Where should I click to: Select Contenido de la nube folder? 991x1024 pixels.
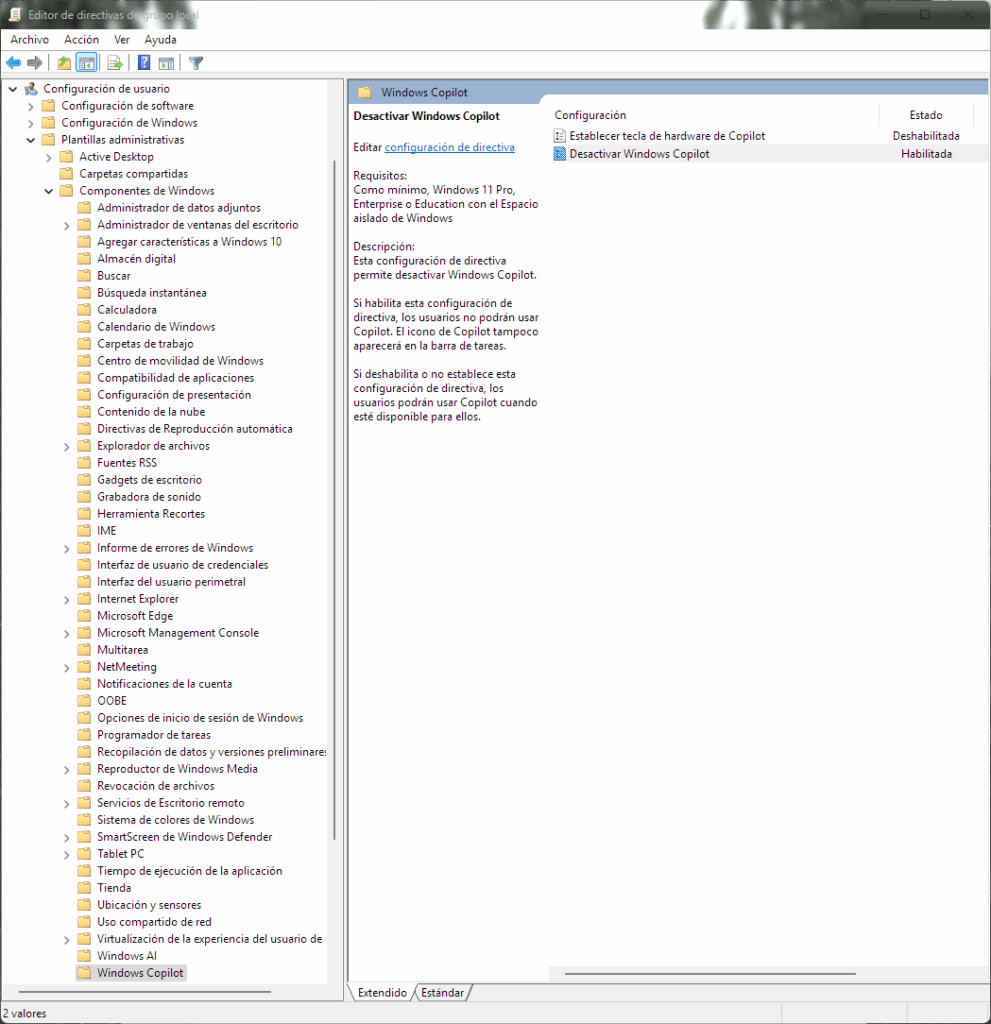[x=151, y=412]
